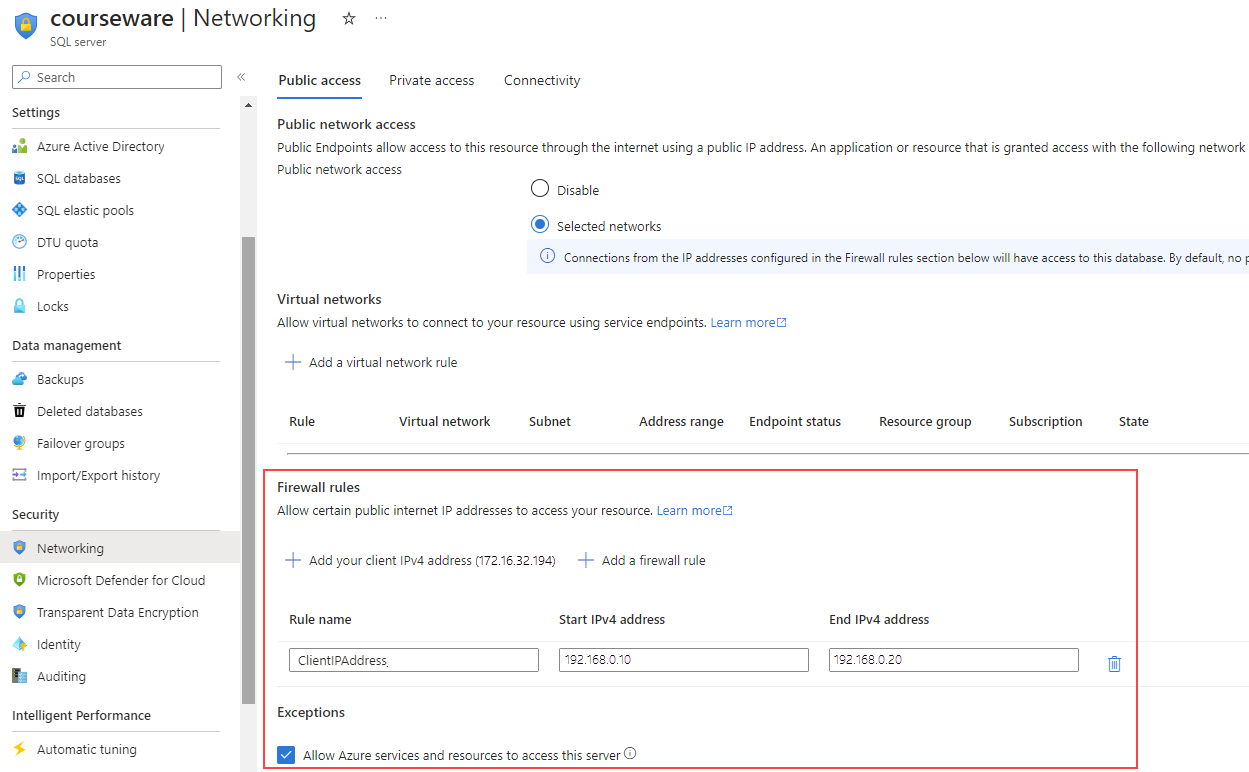Click the SQL elastic pools icon
The width and height of the screenshot is (1249, 772).
tap(19, 210)
